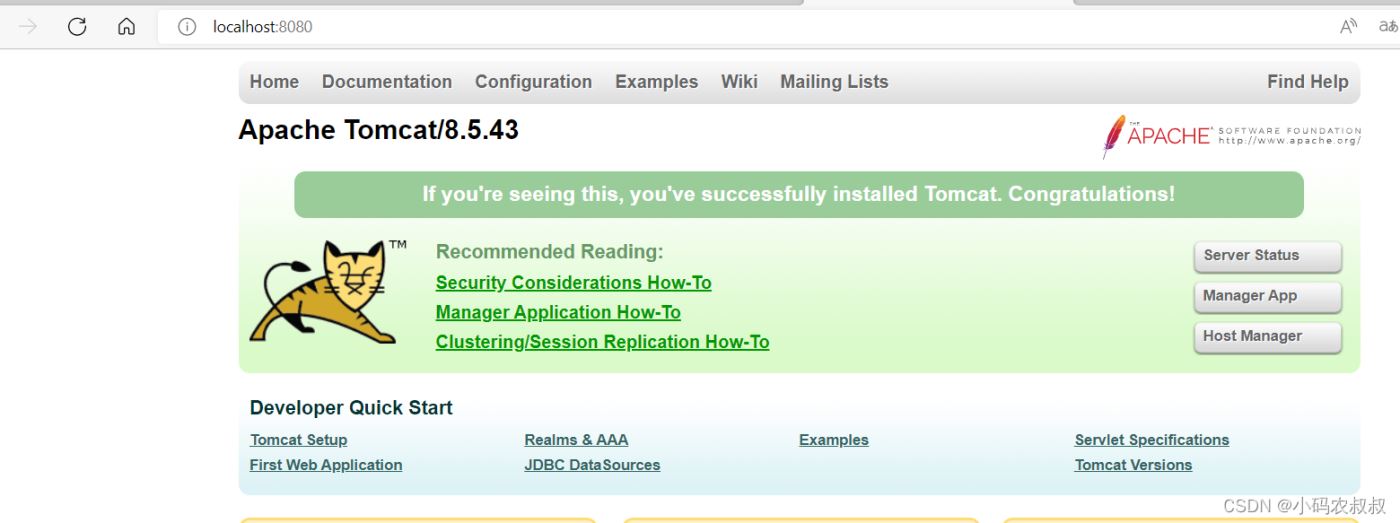The image size is (1400, 523).
Task: Click the browser home icon
Action: [x=126, y=27]
